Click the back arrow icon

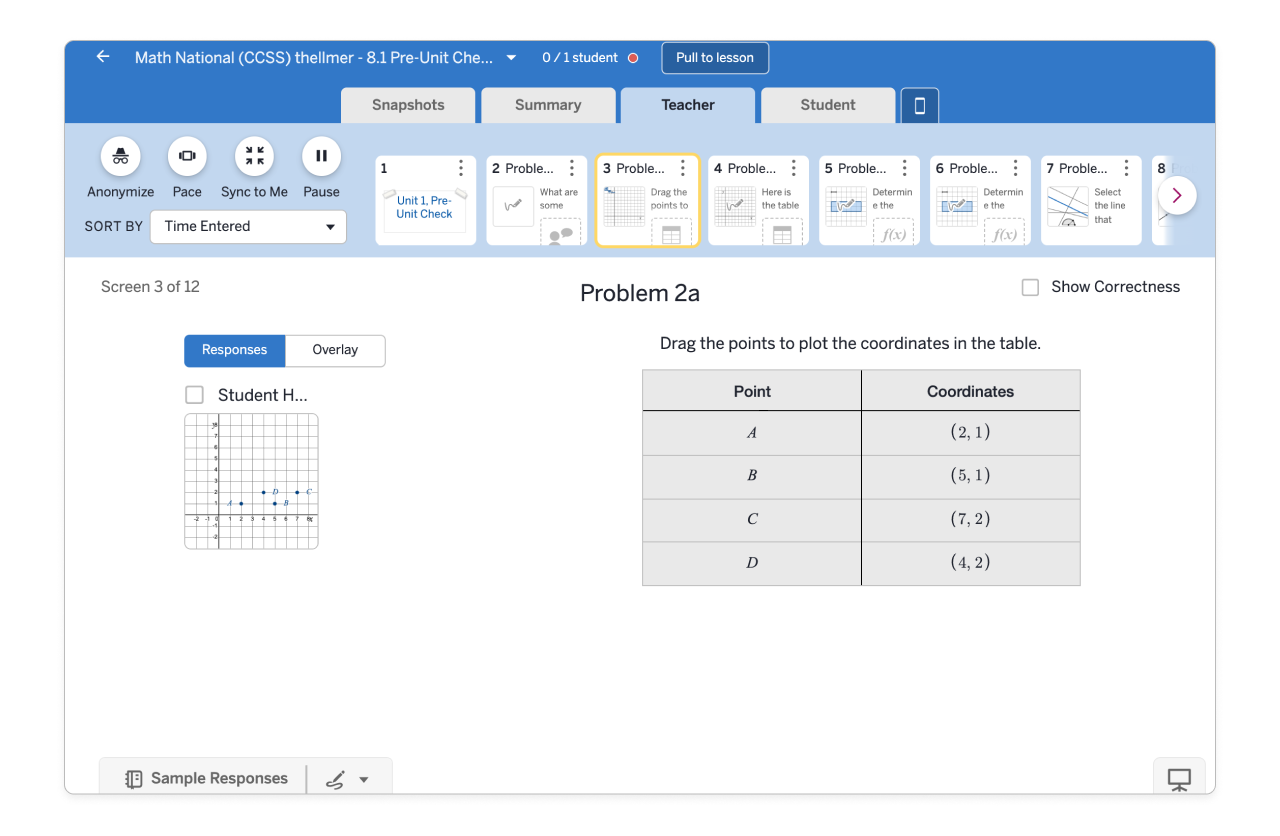click(x=103, y=57)
